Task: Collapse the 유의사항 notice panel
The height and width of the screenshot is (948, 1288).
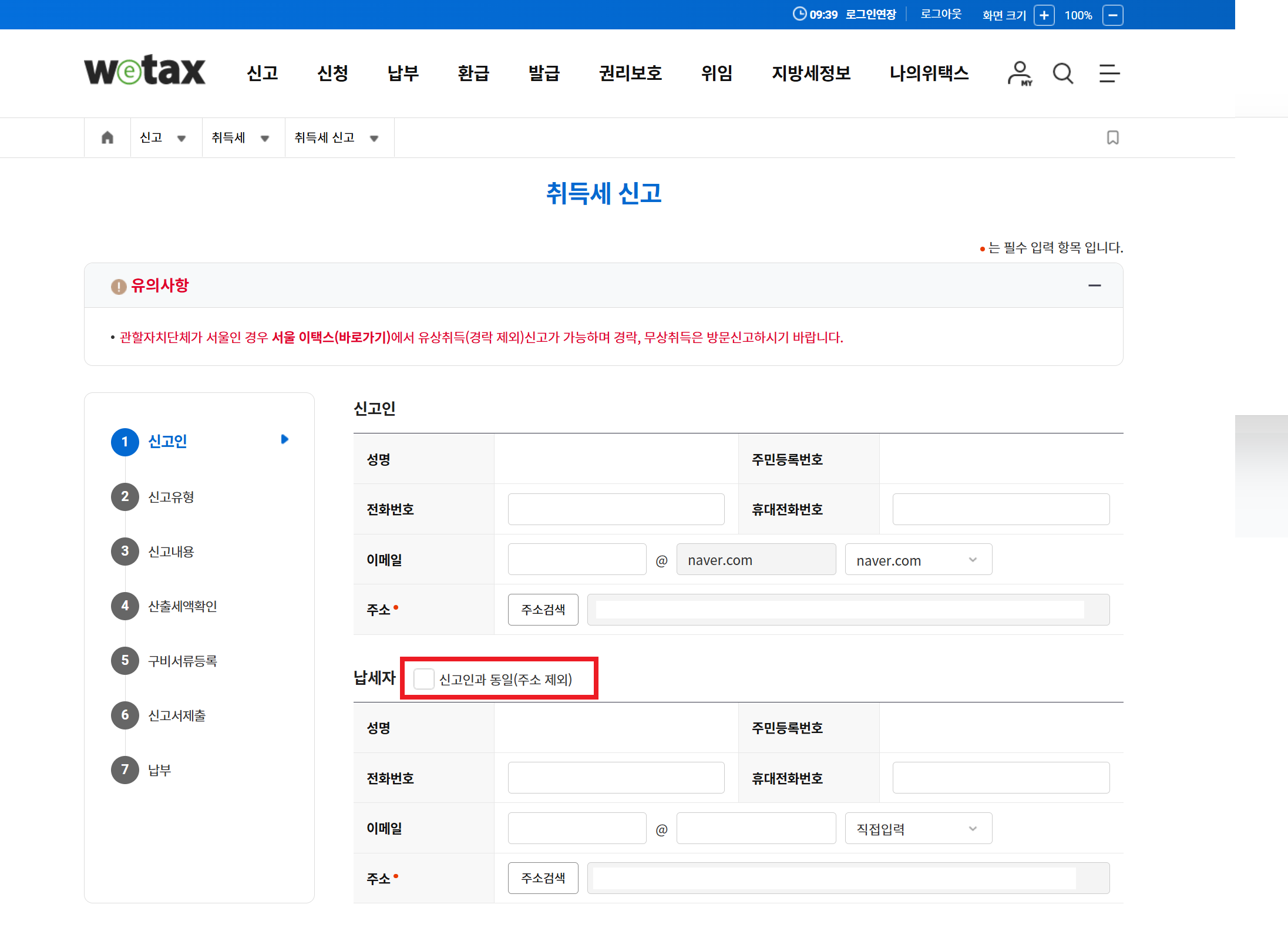Action: coord(1094,285)
